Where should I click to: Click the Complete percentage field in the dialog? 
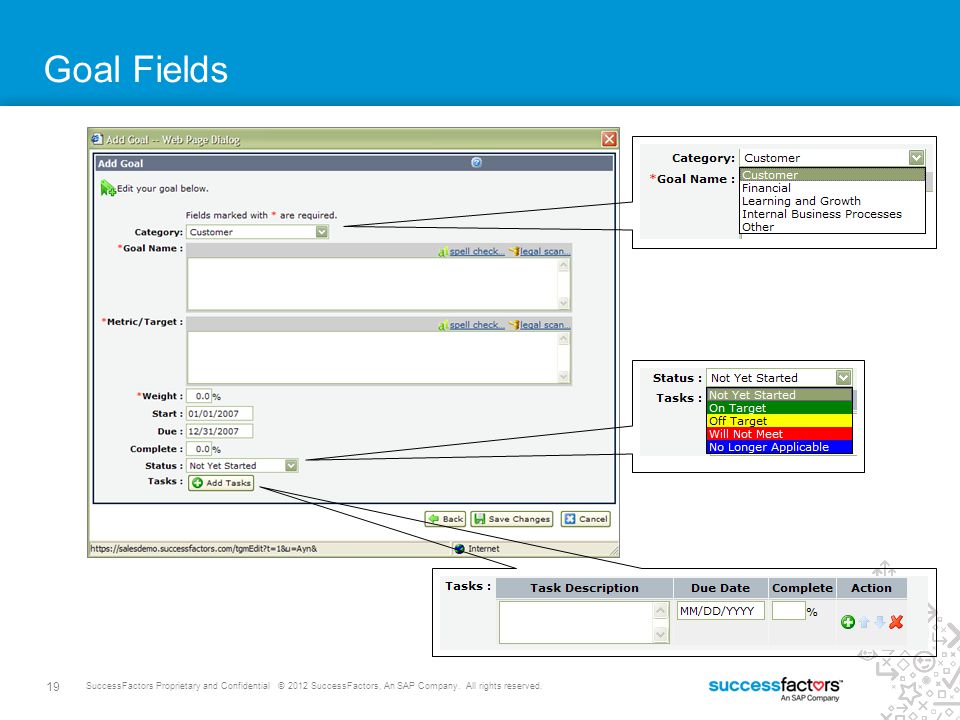(x=199, y=449)
